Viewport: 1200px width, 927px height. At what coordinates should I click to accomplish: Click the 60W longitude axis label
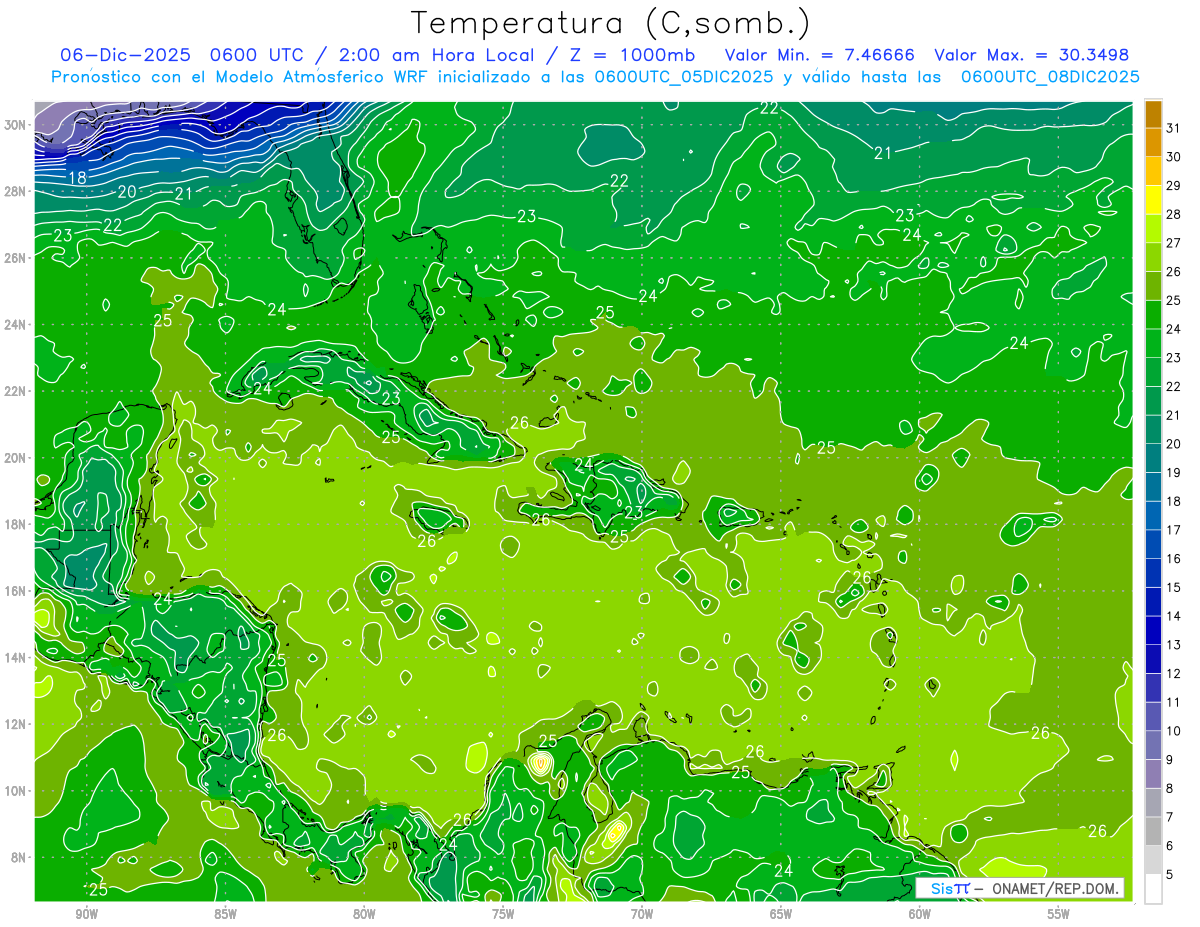coord(920,914)
